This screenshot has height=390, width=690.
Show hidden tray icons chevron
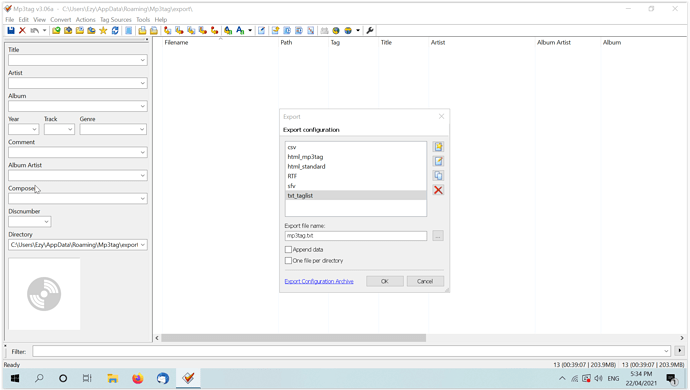click(x=562, y=378)
